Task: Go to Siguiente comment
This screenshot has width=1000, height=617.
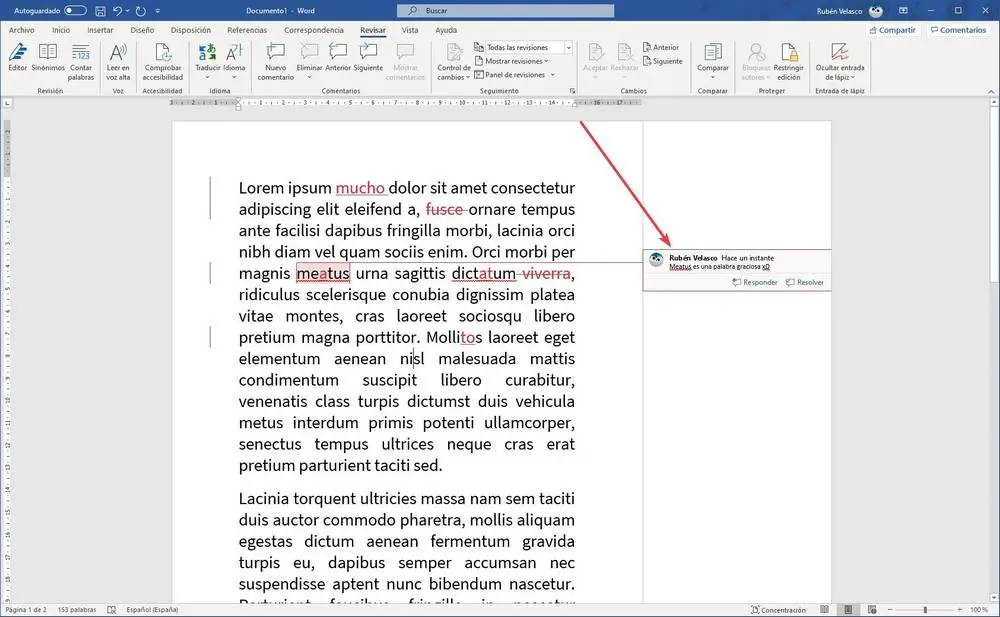Action: pos(368,56)
